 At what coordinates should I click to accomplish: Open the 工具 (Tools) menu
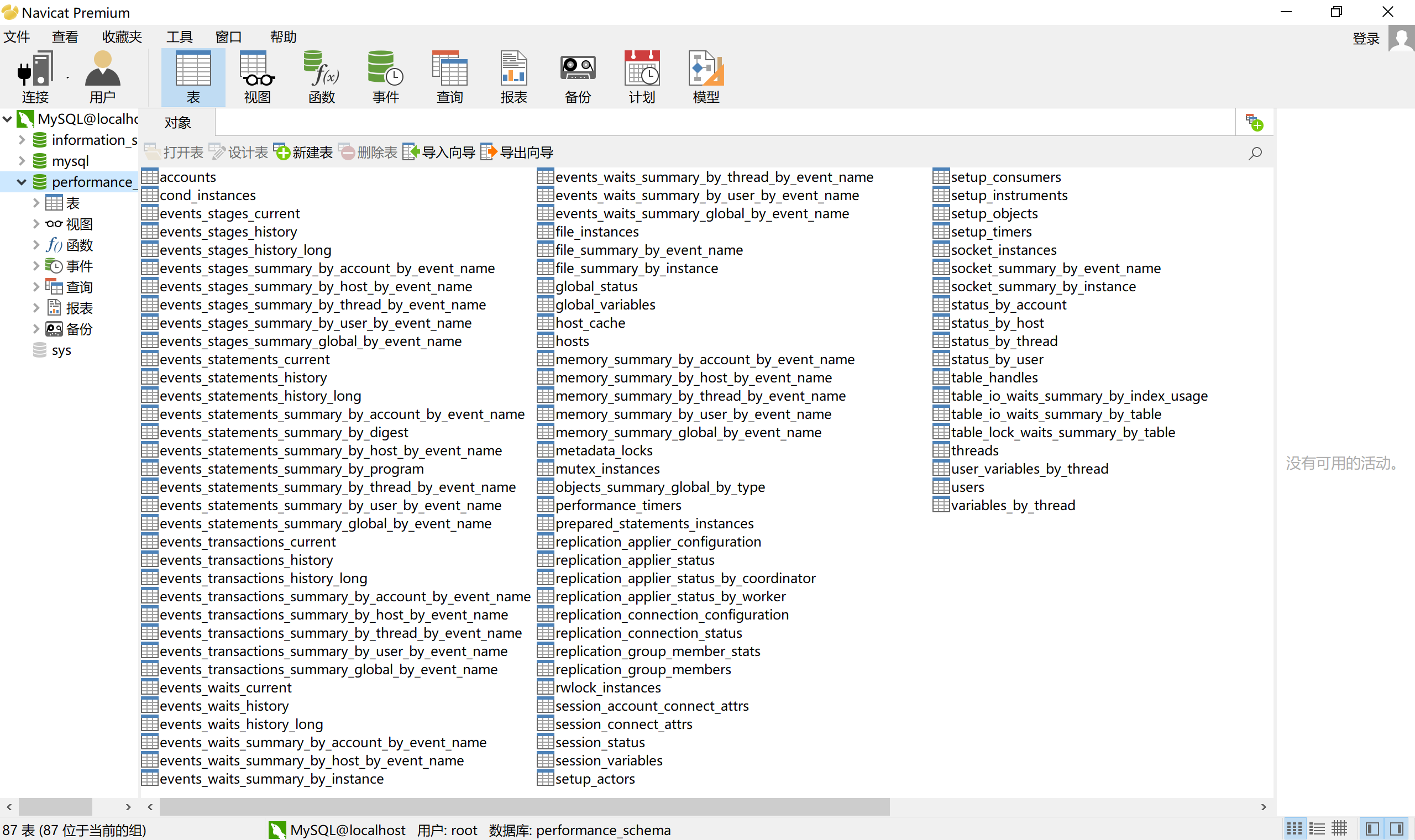coord(180,38)
